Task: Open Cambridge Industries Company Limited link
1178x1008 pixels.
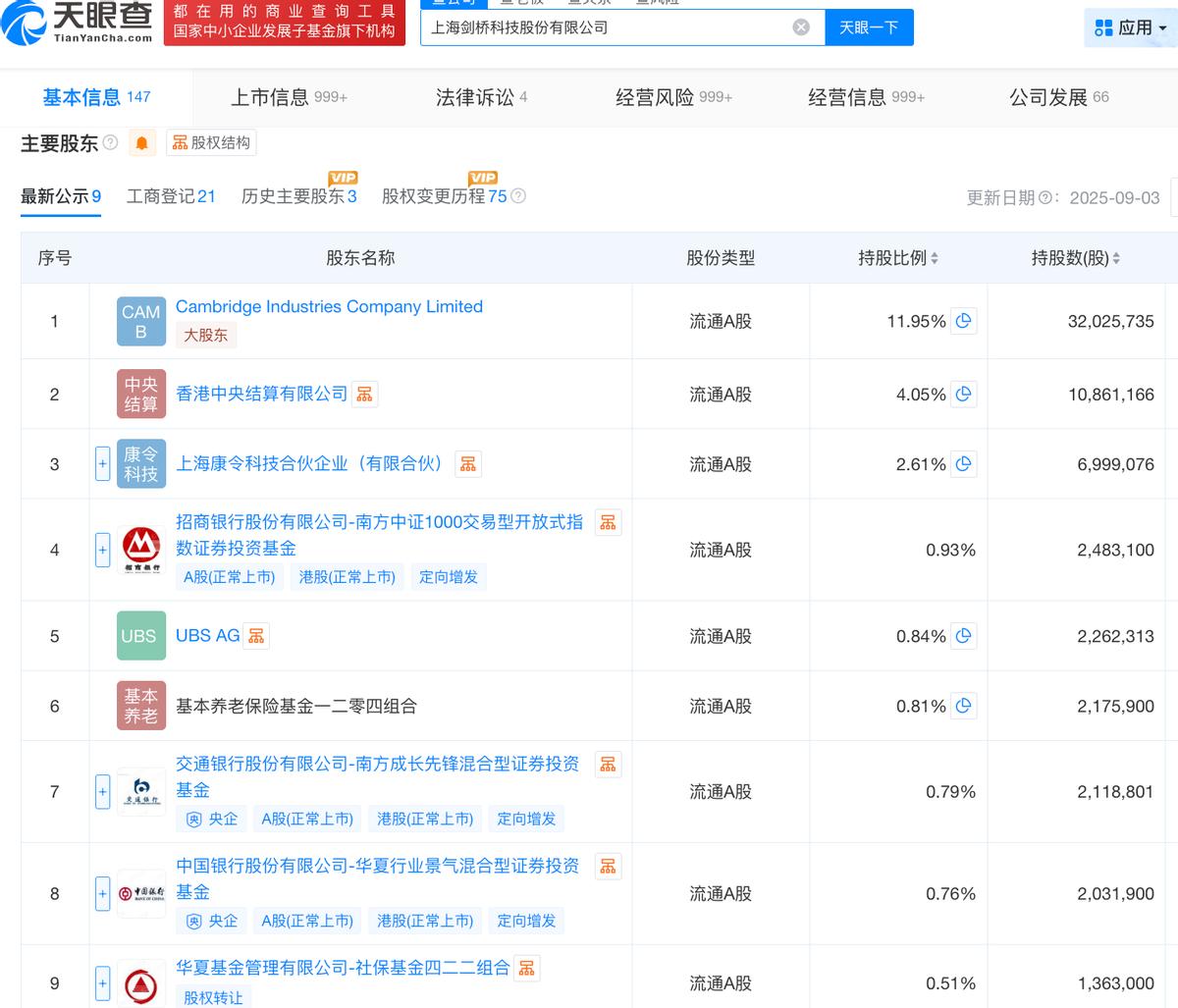Action: (x=329, y=306)
